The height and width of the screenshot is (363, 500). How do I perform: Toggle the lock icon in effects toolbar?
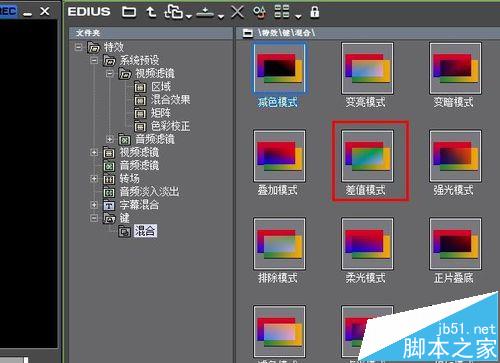(314, 12)
